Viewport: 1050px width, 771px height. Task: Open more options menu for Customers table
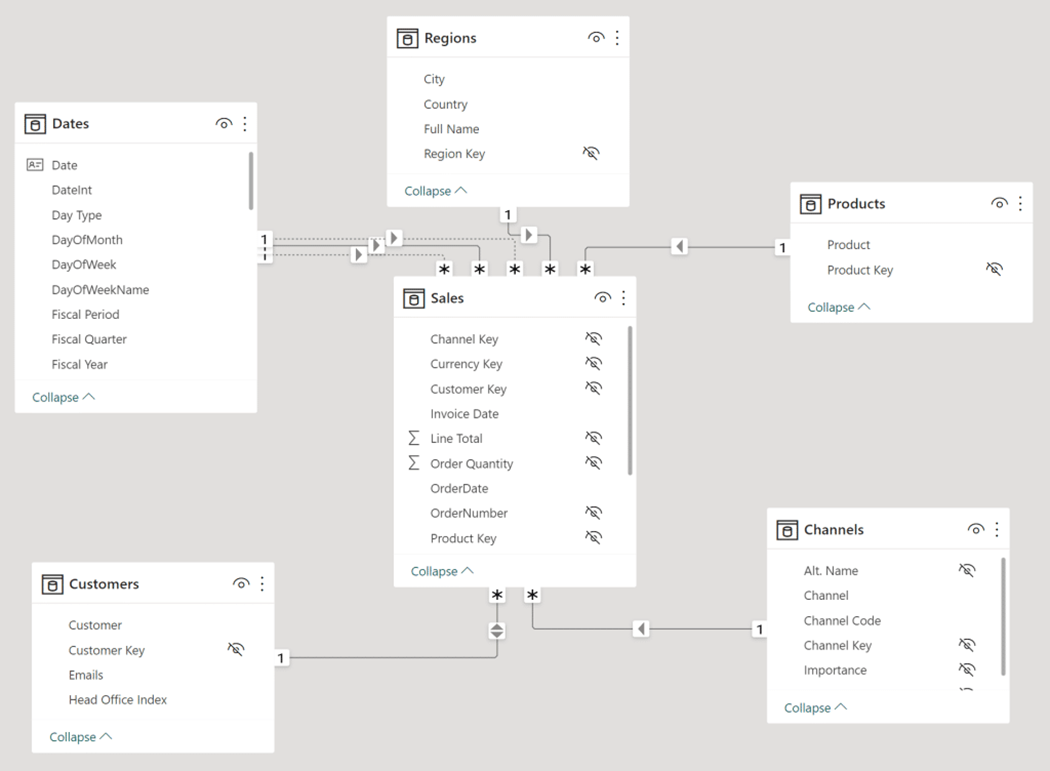(x=262, y=584)
